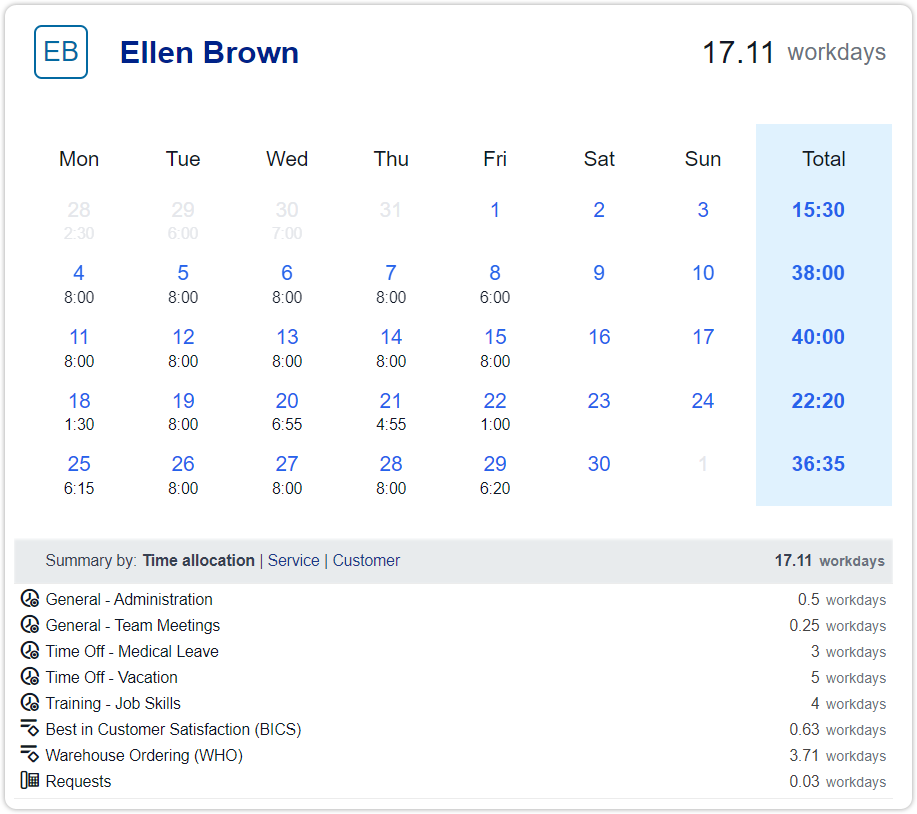Open calendar day 20
The height and width of the screenshot is (814, 917).
[287, 401]
